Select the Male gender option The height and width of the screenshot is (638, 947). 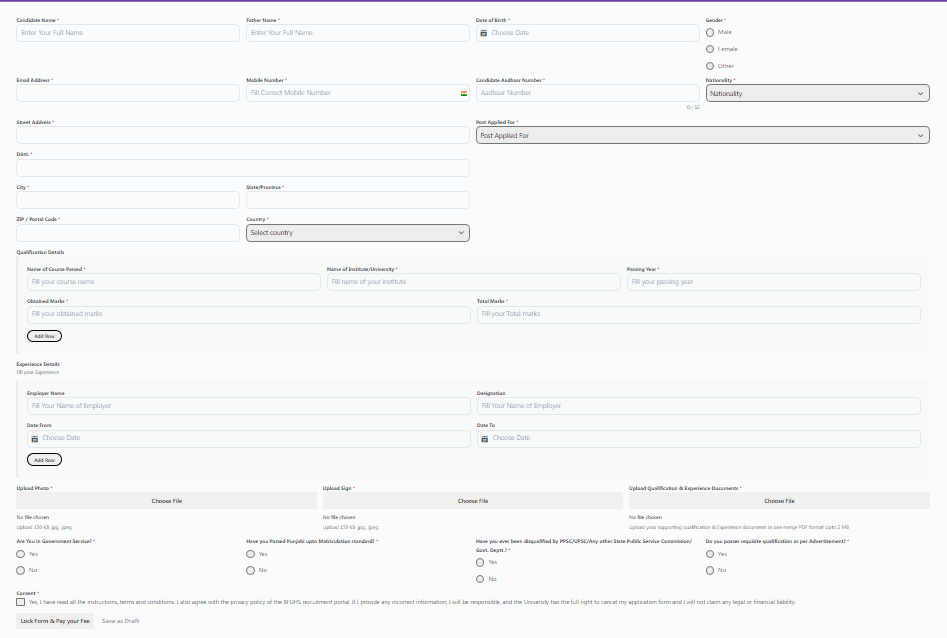pos(710,32)
